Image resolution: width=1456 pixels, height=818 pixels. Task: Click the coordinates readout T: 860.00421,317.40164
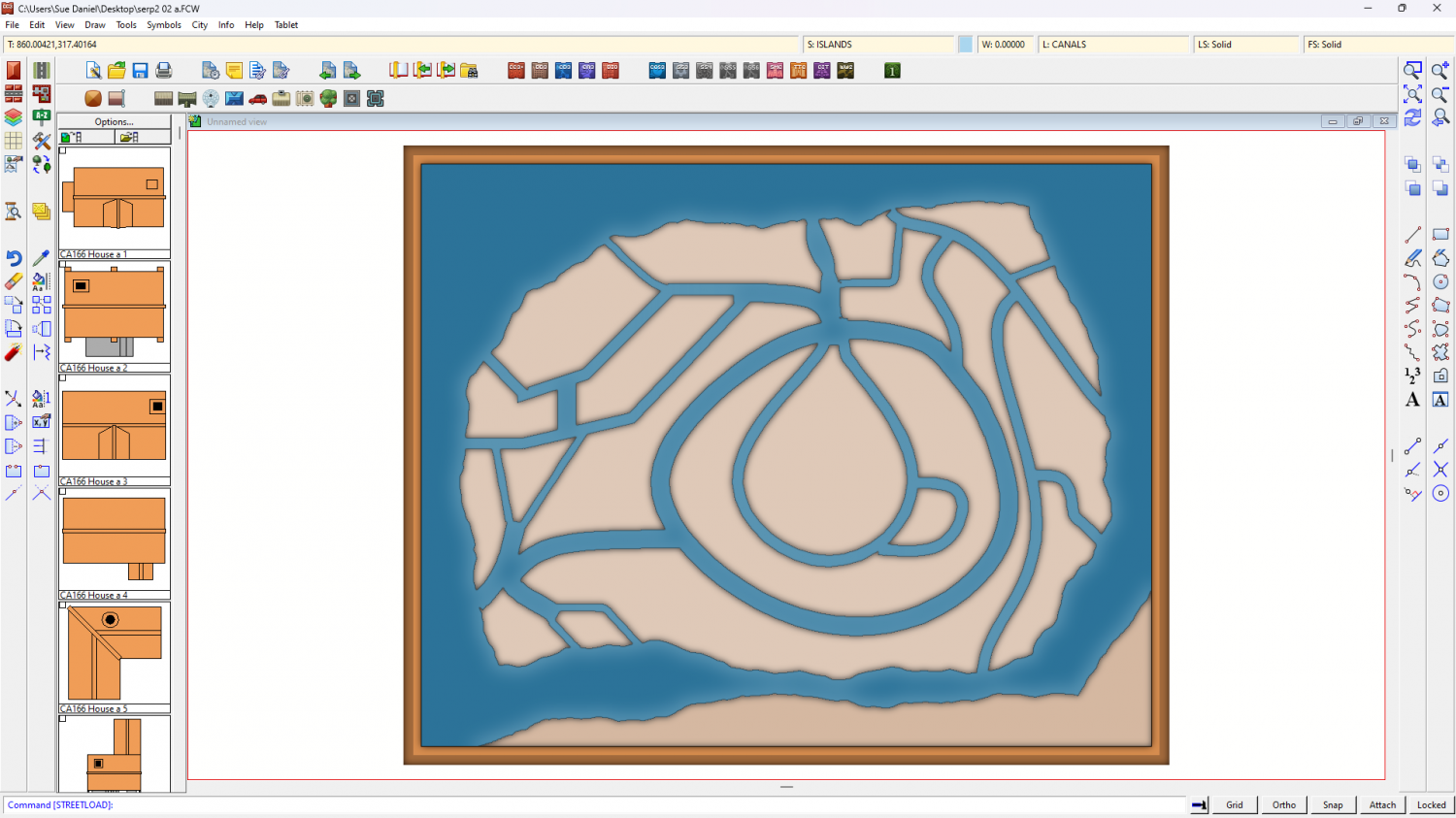[401, 45]
